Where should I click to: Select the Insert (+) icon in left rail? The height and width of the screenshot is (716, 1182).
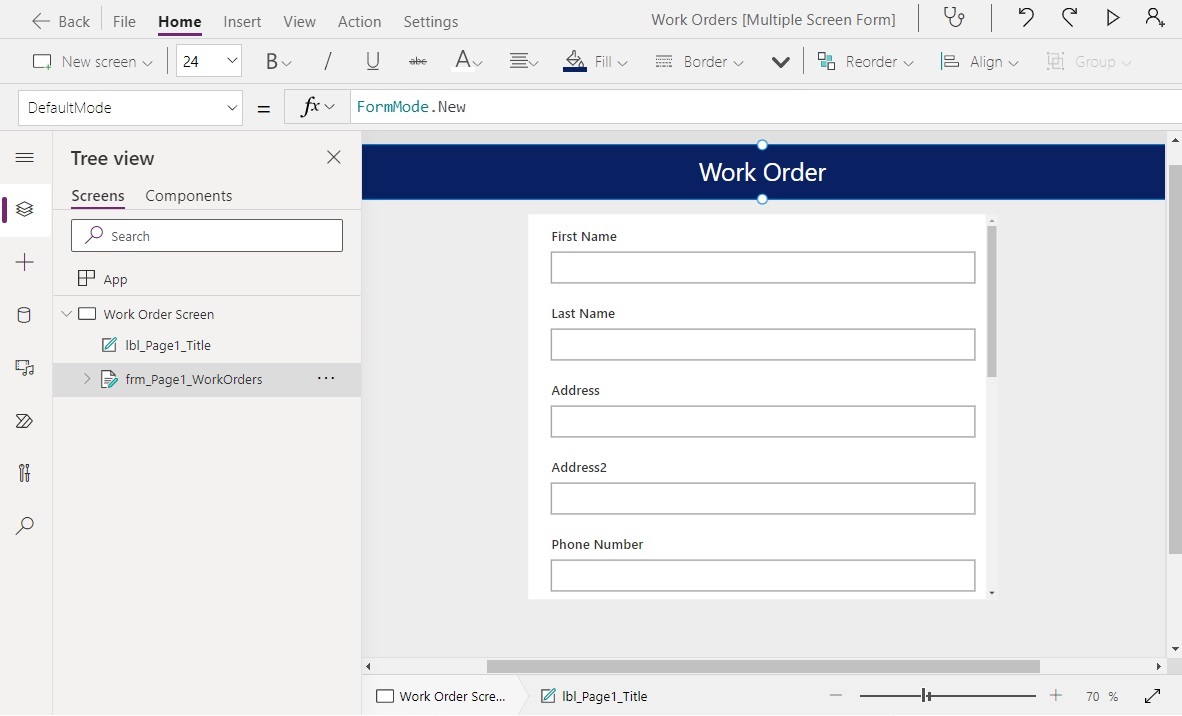pos(25,262)
